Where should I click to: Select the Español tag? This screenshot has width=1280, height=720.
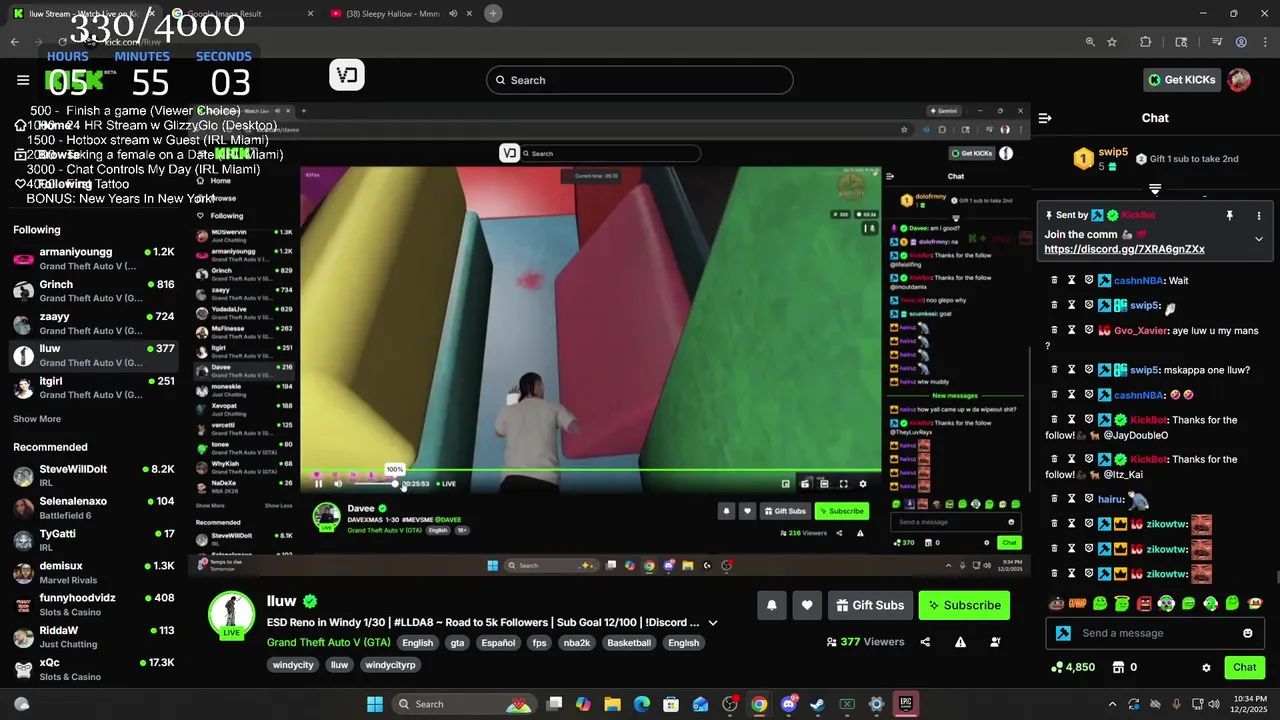tap(498, 643)
